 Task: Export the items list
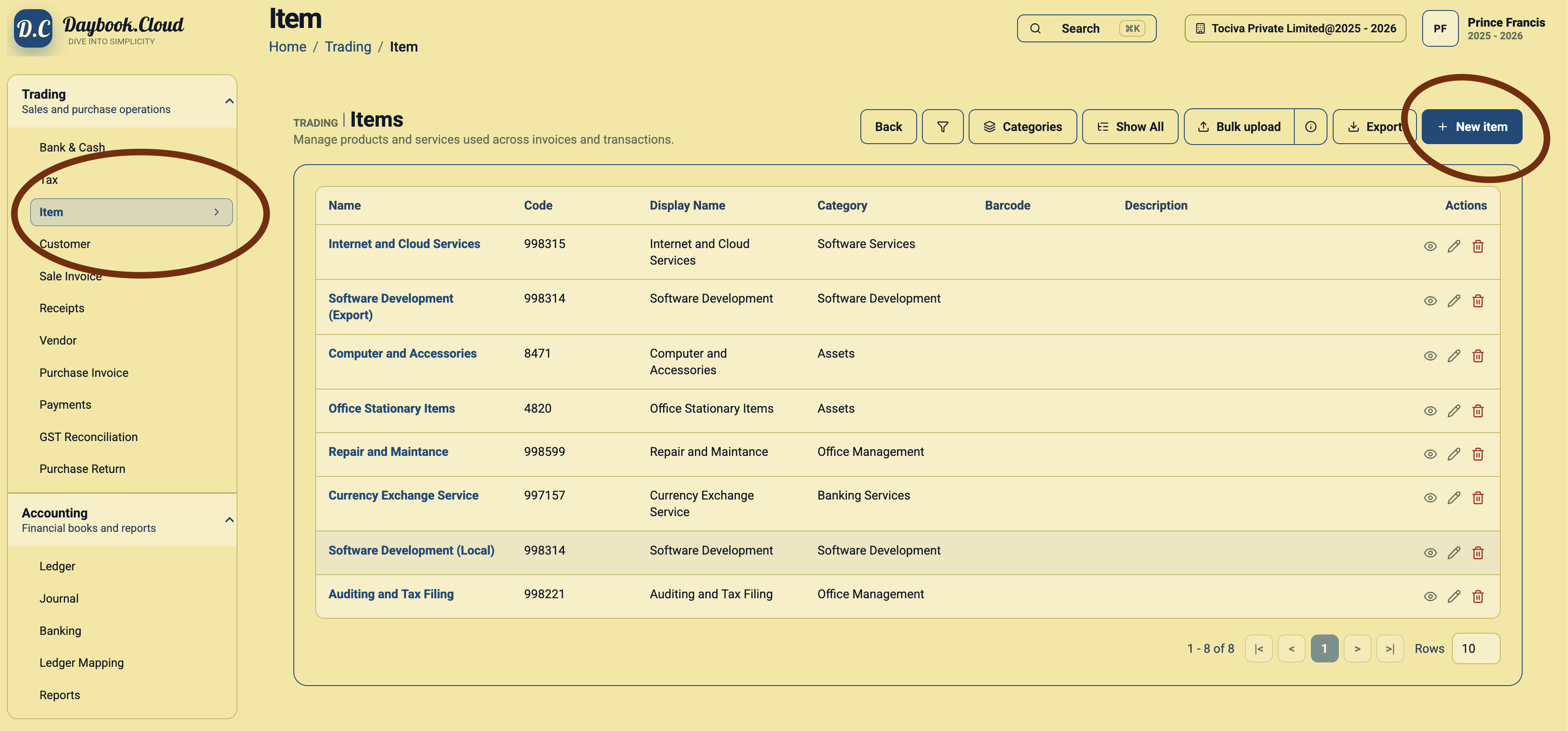(x=1375, y=127)
